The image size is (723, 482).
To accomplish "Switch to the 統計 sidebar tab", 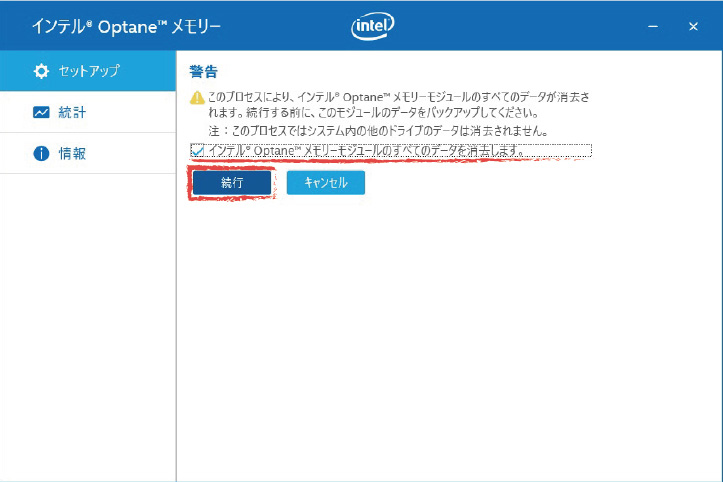I will pos(88,112).
